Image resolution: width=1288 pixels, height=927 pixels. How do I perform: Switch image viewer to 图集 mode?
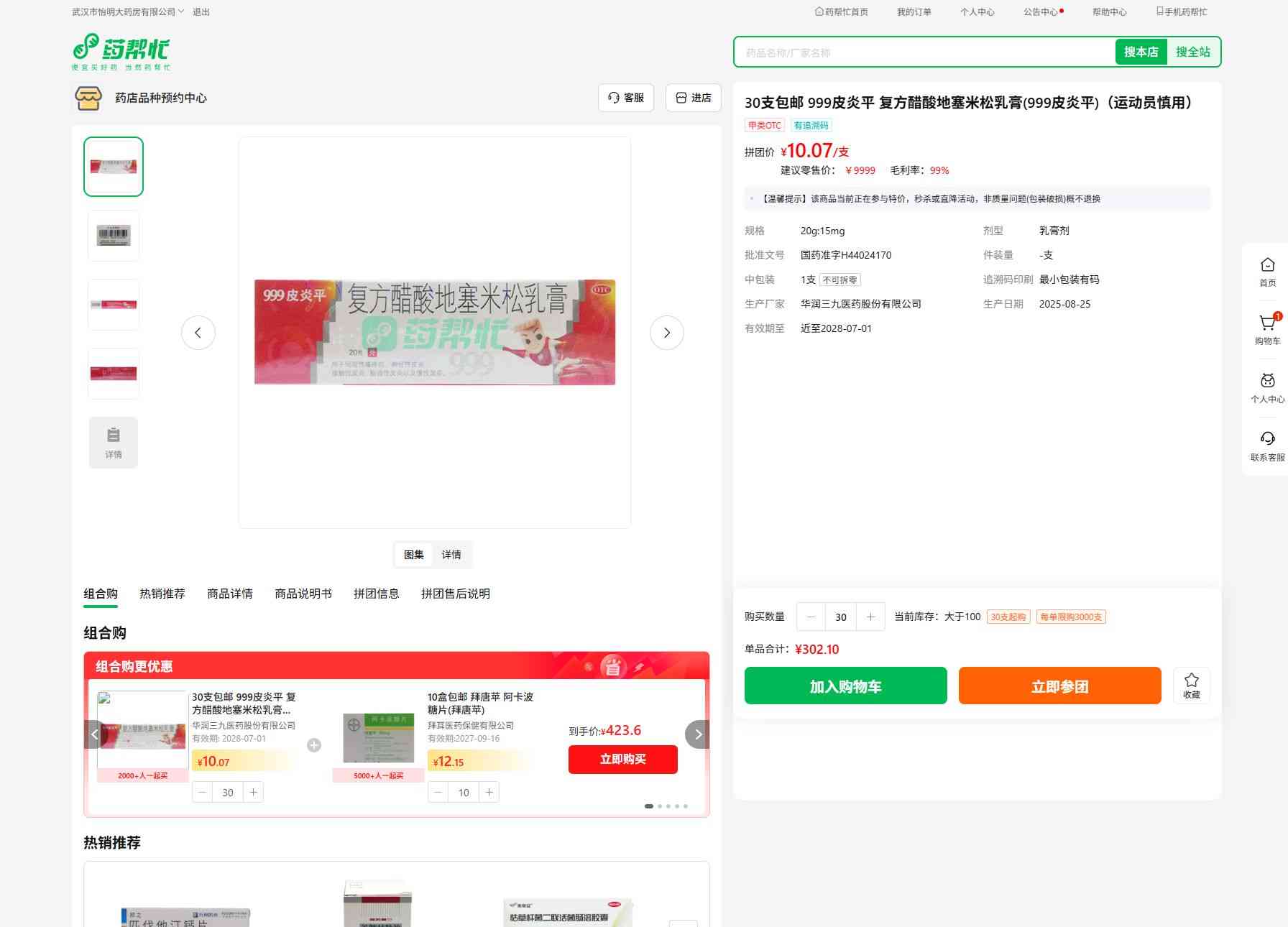(414, 555)
